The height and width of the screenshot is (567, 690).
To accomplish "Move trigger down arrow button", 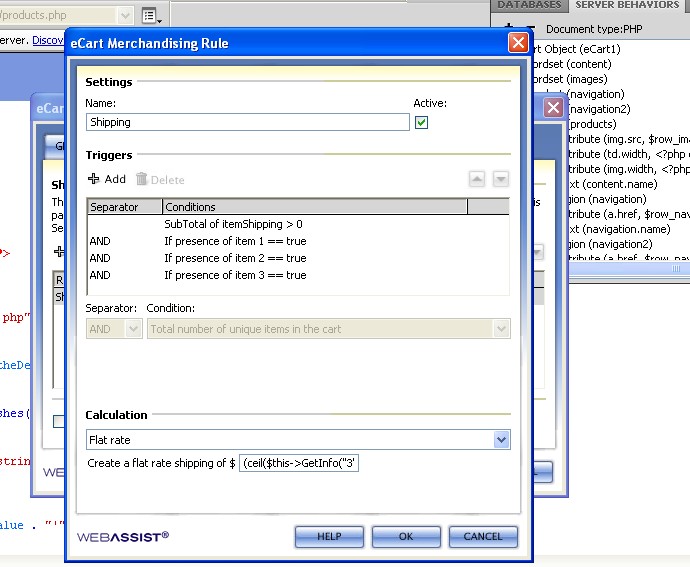I will pyautogui.click(x=501, y=179).
